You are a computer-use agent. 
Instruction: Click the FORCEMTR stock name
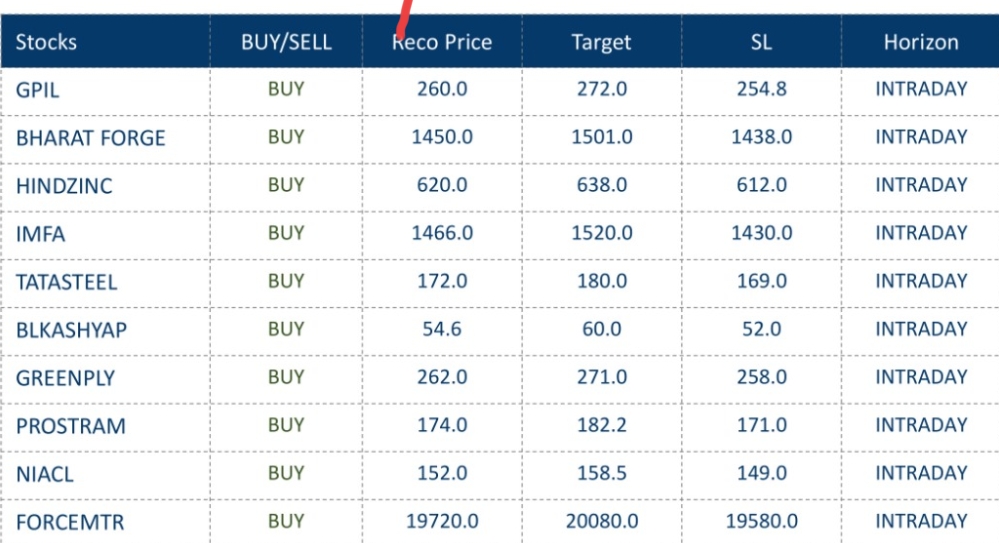pyautogui.click(x=70, y=522)
